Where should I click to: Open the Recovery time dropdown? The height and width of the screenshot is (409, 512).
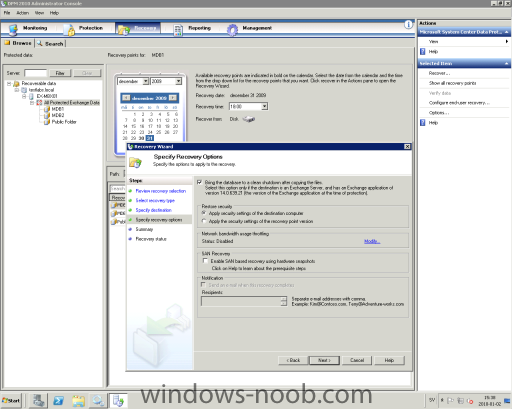coord(264,106)
